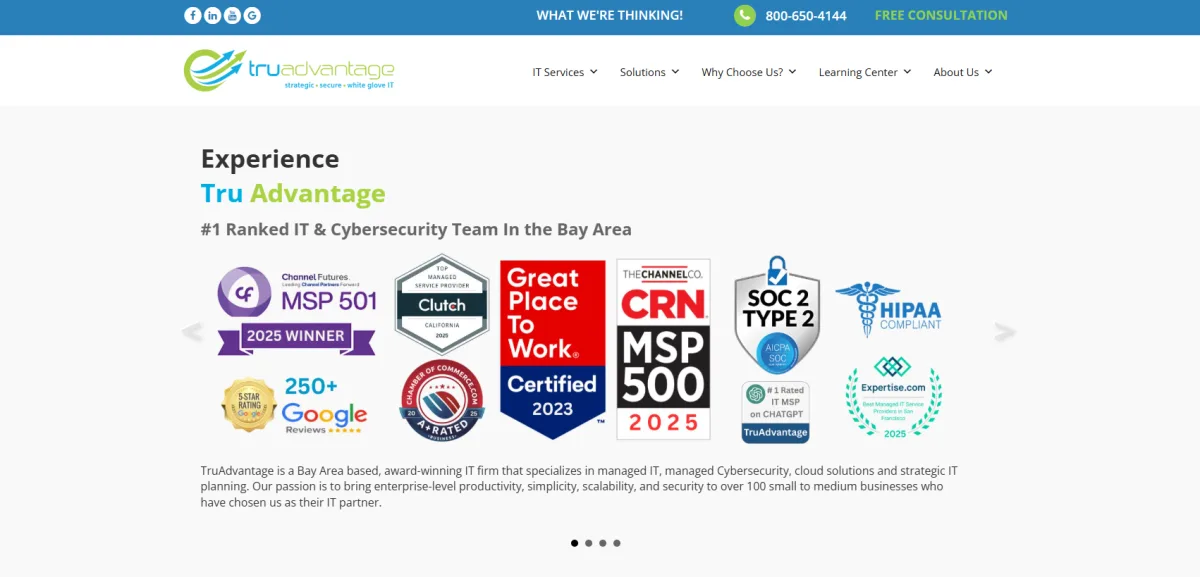This screenshot has width=1200, height=577.
Task: Click the Chamber of Commerce A+ badge
Action: click(441, 402)
